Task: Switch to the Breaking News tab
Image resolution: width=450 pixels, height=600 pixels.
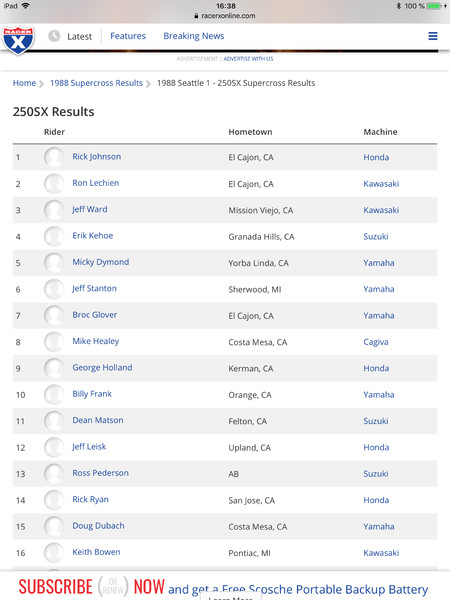Action: pos(194,36)
